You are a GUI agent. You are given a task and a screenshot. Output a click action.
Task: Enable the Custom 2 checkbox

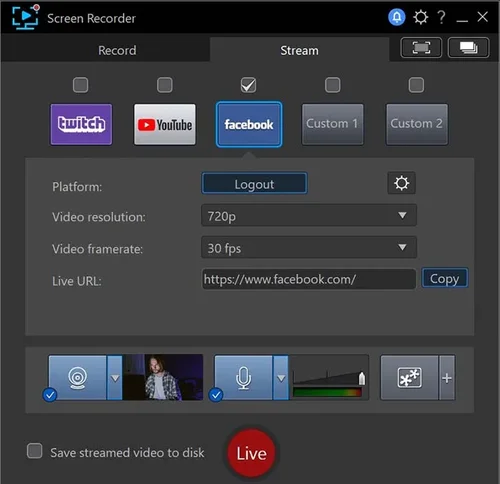click(x=416, y=85)
